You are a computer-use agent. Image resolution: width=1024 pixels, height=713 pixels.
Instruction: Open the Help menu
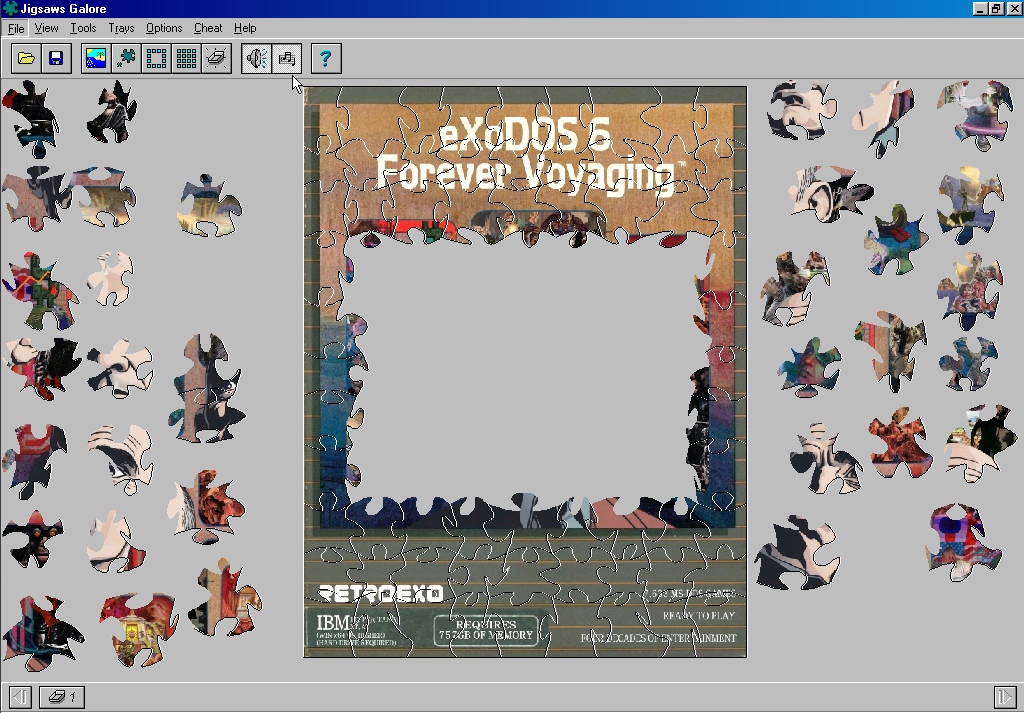tap(245, 28)
